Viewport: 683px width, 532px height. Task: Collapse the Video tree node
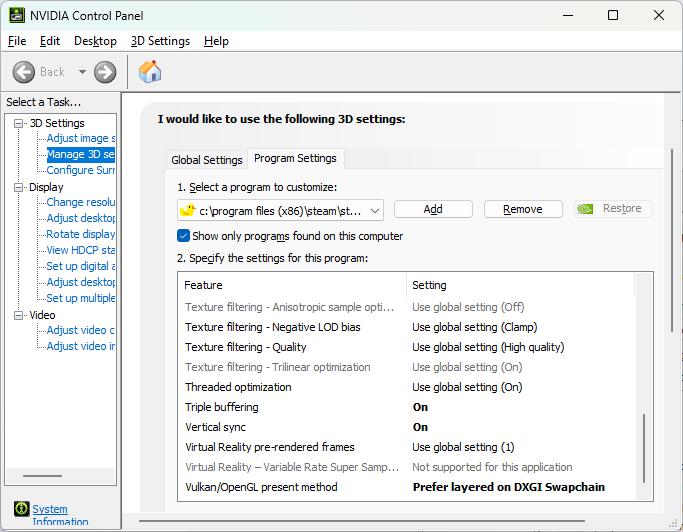point(19,315)
